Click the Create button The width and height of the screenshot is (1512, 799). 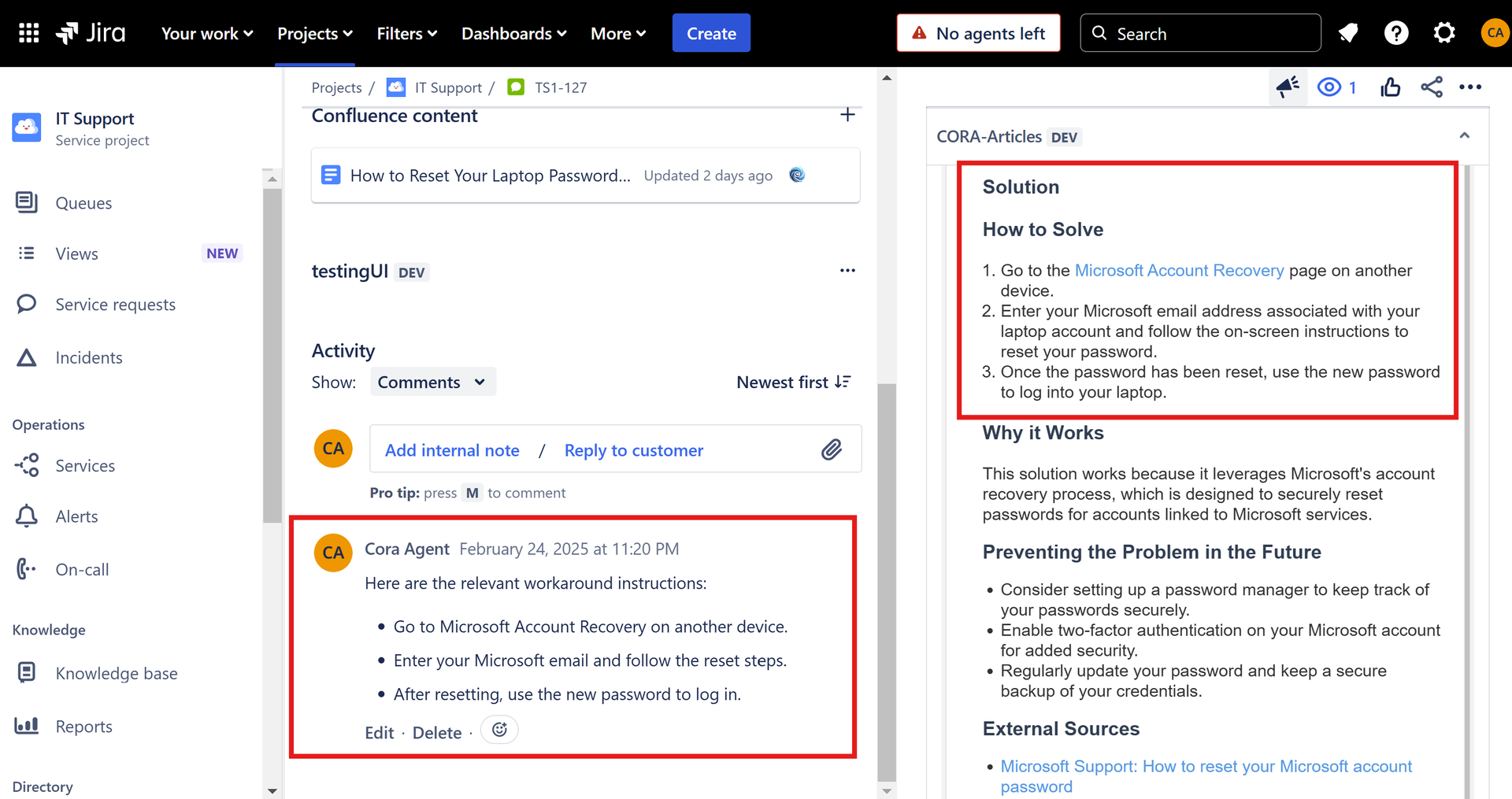[x=711, y=33]
